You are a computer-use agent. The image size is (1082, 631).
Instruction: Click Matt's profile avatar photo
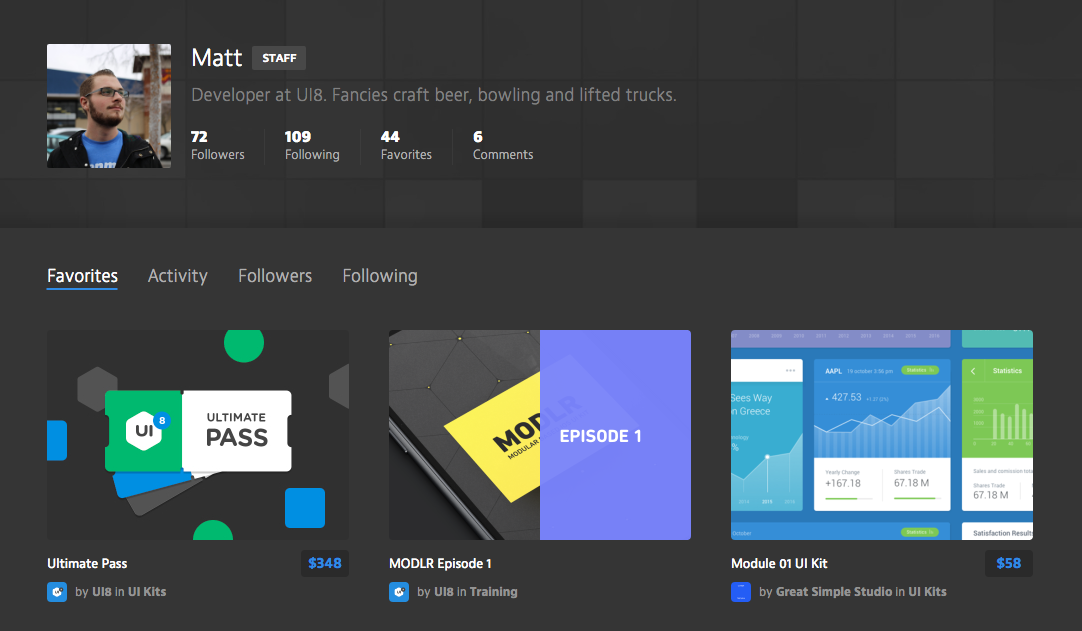[x=108, y=106]
